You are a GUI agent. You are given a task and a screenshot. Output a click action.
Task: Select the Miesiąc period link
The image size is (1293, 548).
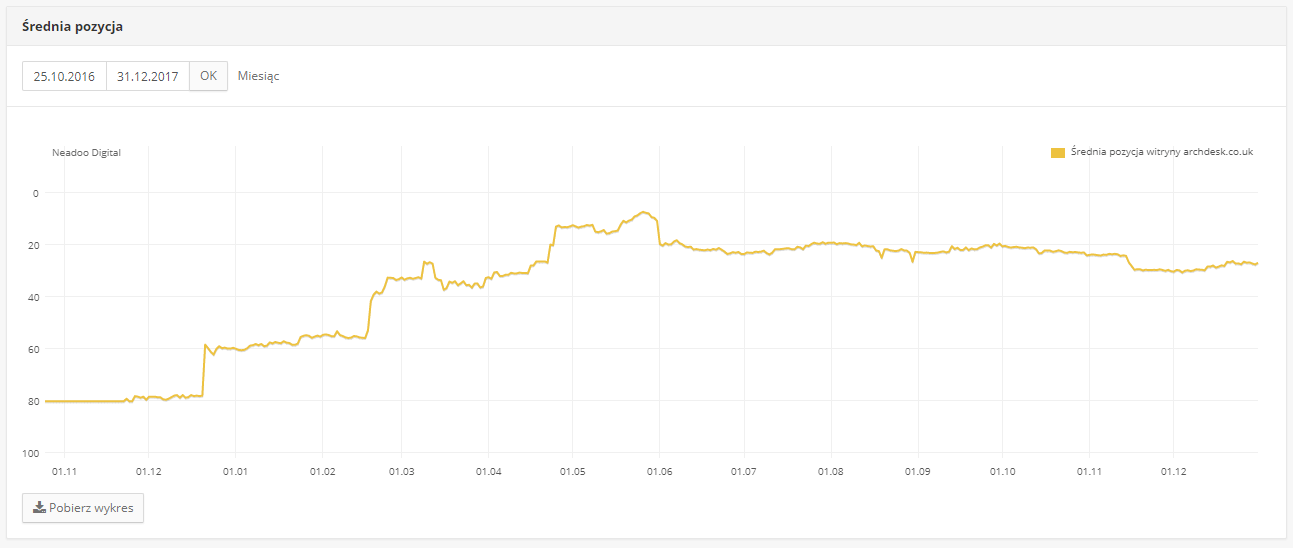pos(258,76)
